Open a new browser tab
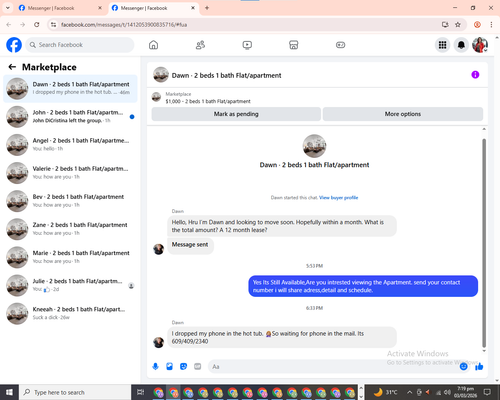The height and width of the screenshot is (400, 500). point(207,8)
